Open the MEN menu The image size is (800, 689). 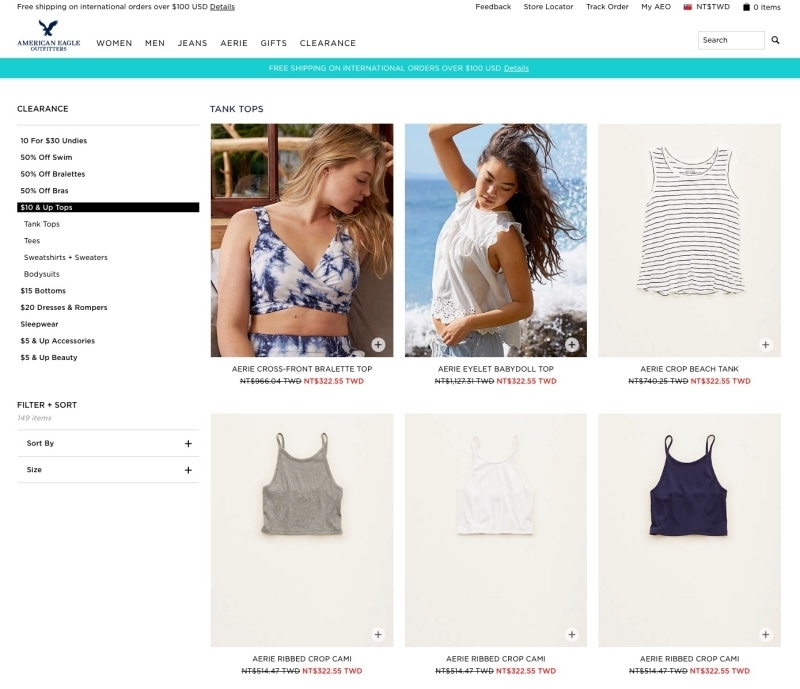coord(155,43)
